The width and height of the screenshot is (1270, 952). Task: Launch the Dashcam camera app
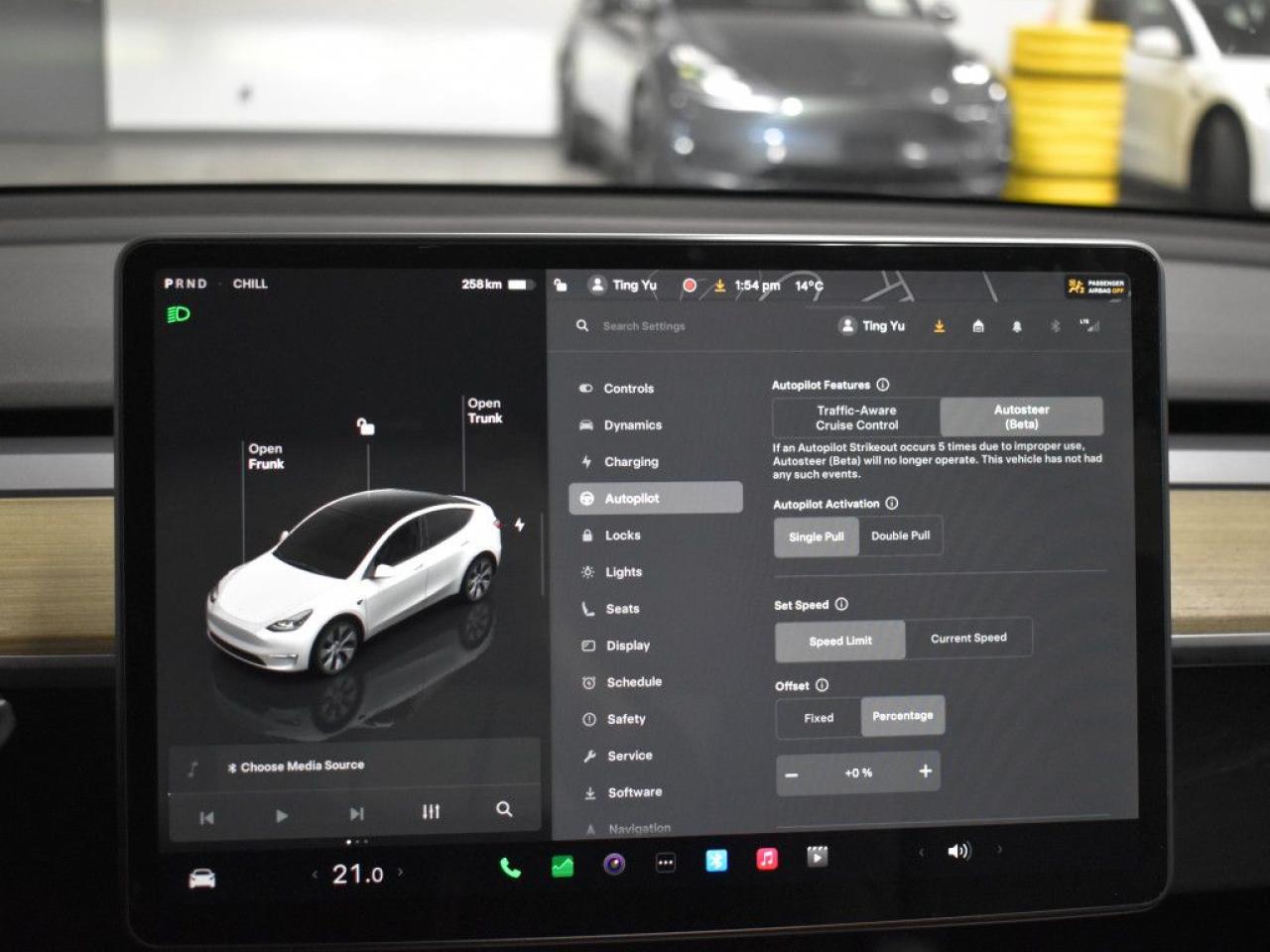tap(614, 864)
